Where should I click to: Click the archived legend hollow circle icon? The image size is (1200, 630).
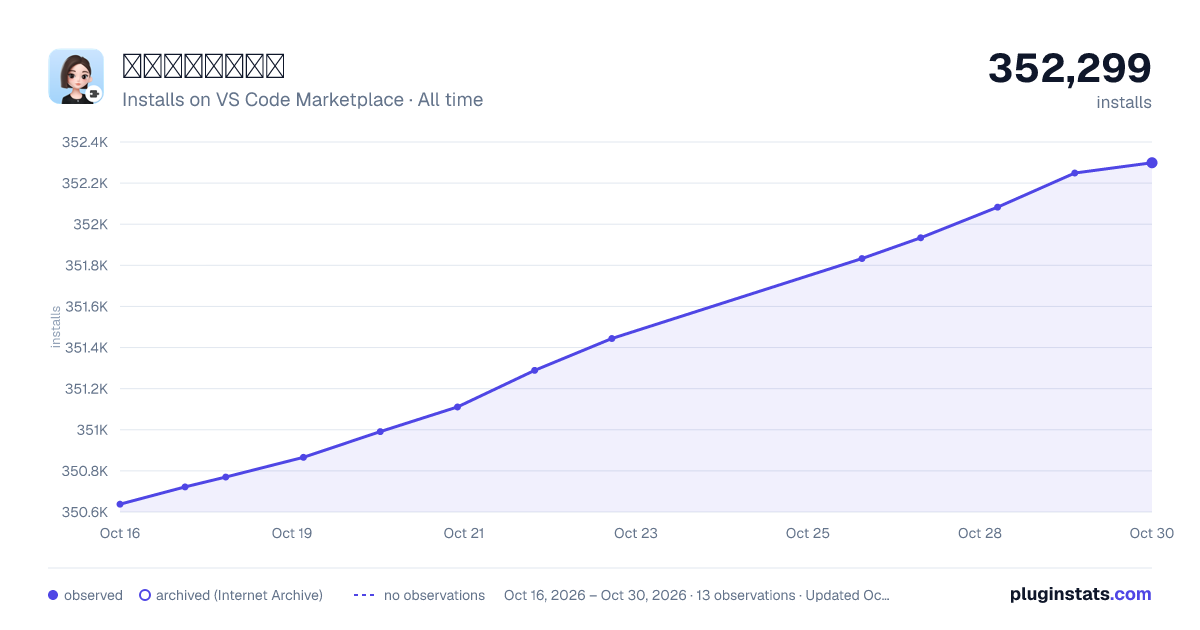[145, 595]
